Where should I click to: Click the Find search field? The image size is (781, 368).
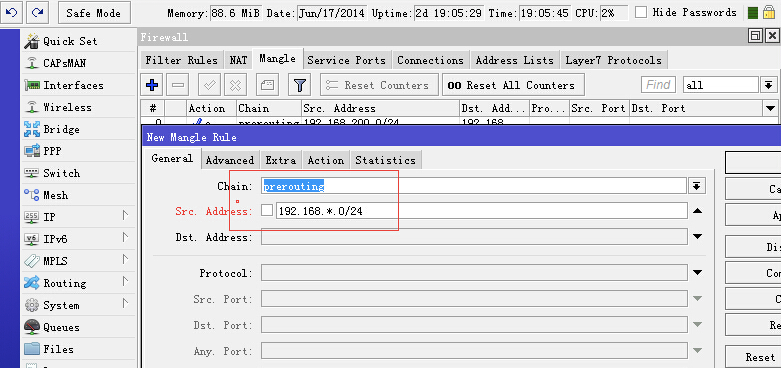click(658, 85)
